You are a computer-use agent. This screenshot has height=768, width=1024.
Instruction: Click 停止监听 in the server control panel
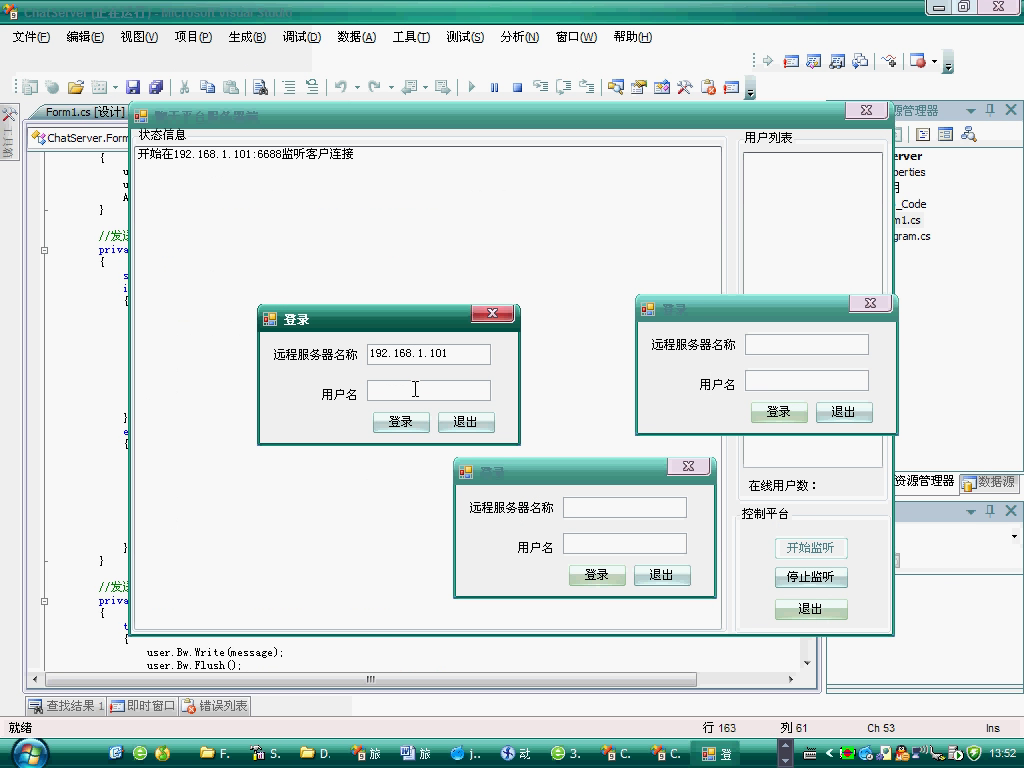pyautogui.click(x=810, y=577)
